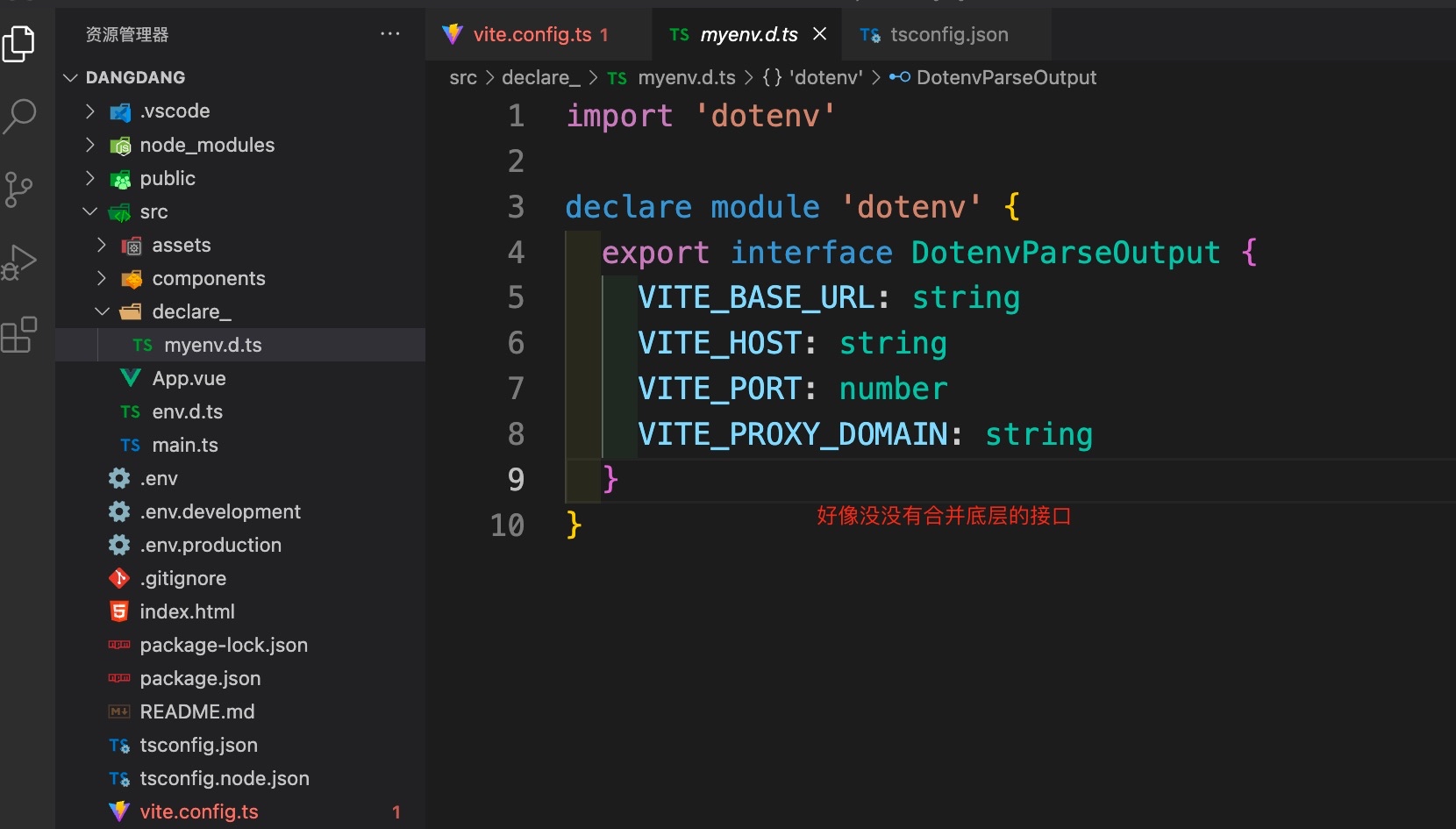Click the HTML5 icon beside index.html
The width and height of the screenshot is (1456, 829).
click(x=119, y=611)
